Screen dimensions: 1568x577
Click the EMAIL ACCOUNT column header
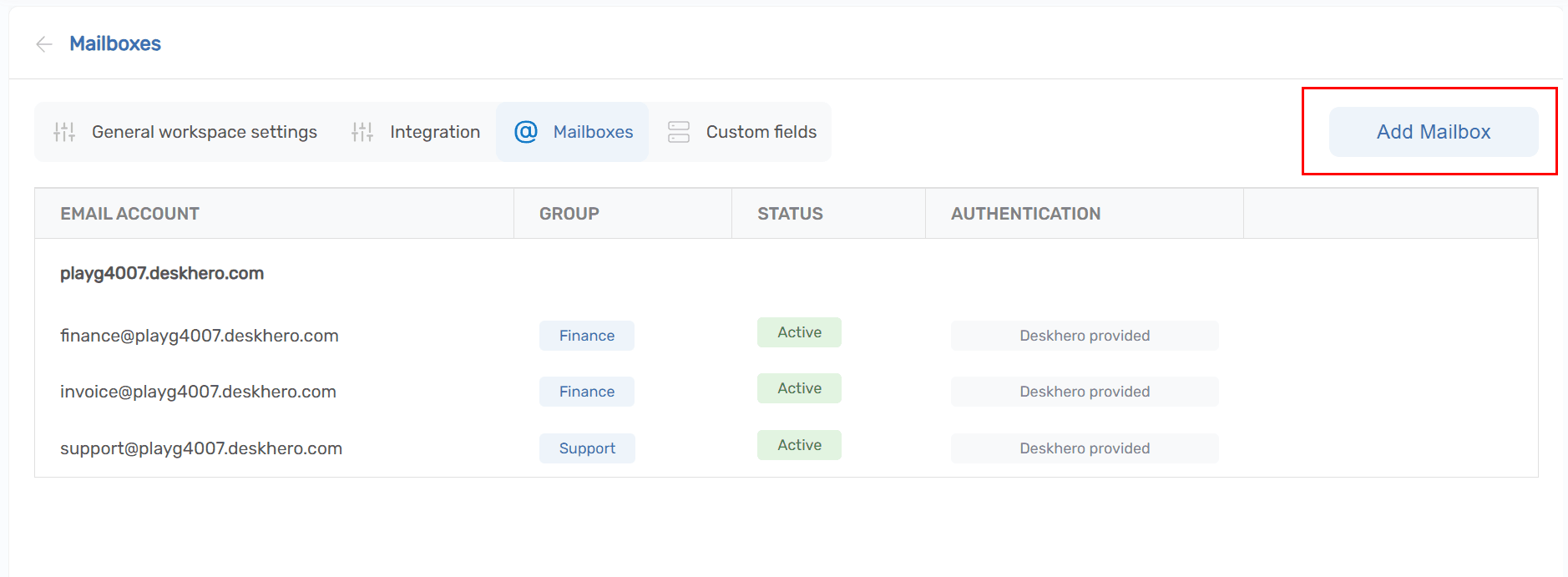click(x=129, y=214)
